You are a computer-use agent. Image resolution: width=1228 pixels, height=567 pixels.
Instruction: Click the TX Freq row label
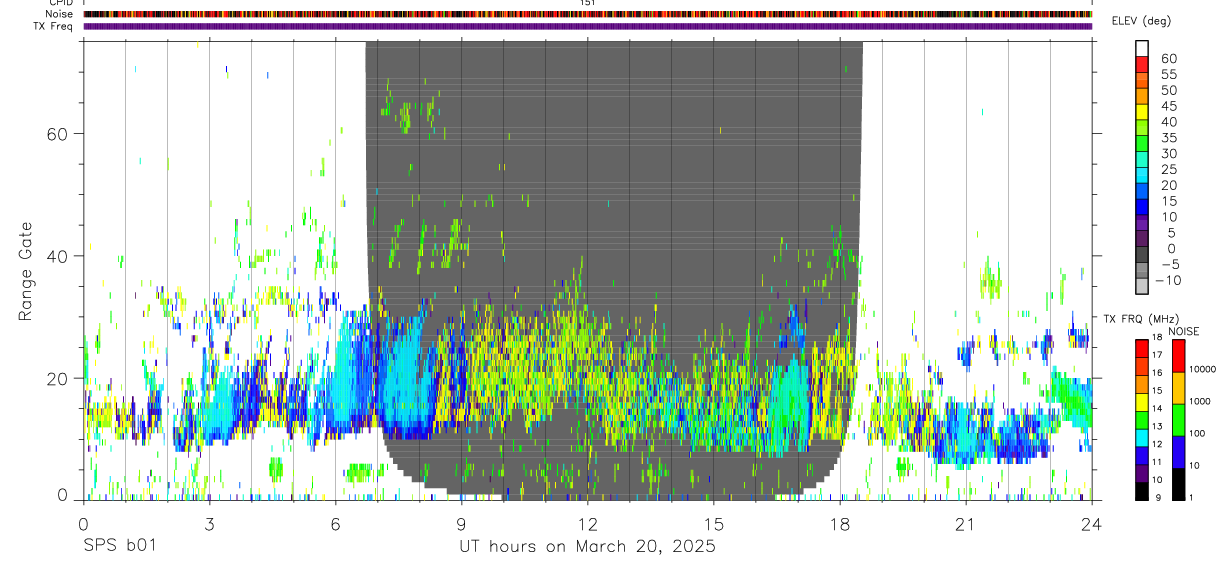tap(54, 26)
